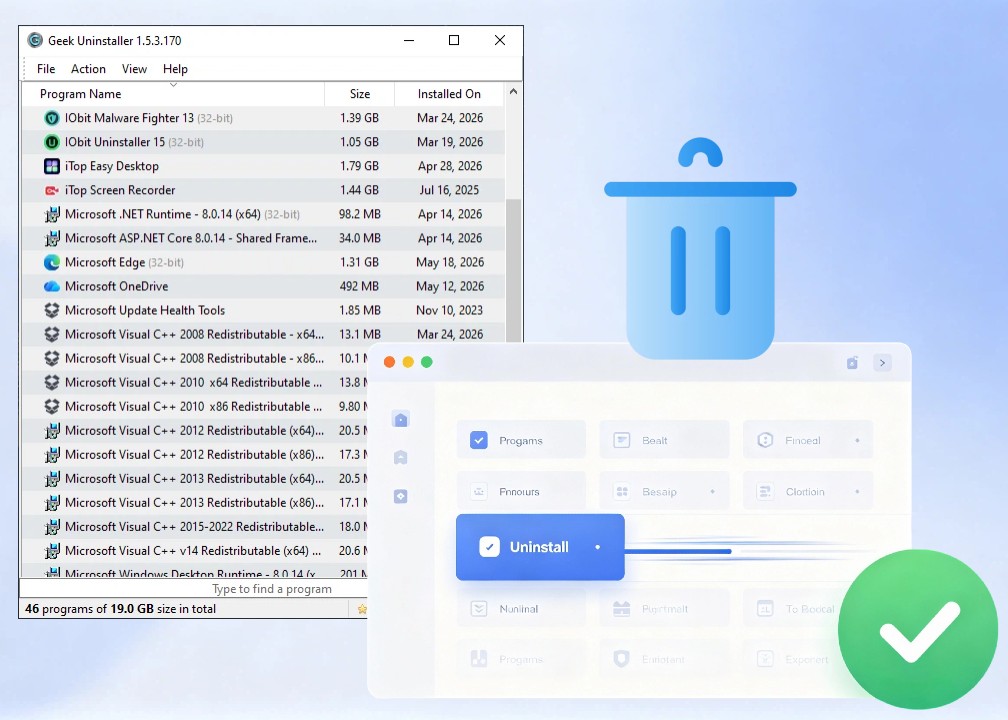Select Jul 16, 2025 install date
This screenshot has height=720, width=1008.
click(x=449, y=190)
